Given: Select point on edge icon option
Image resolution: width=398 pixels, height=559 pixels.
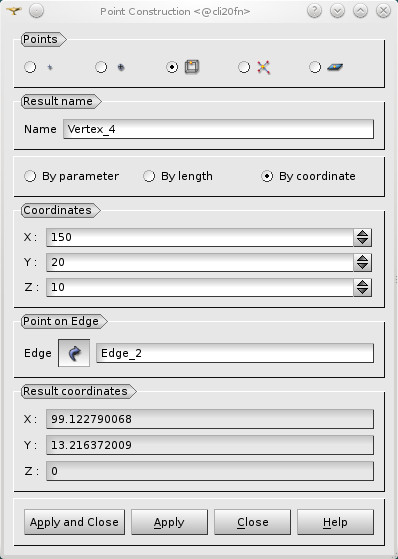Looking at the screenshot, I should [192, 67].
